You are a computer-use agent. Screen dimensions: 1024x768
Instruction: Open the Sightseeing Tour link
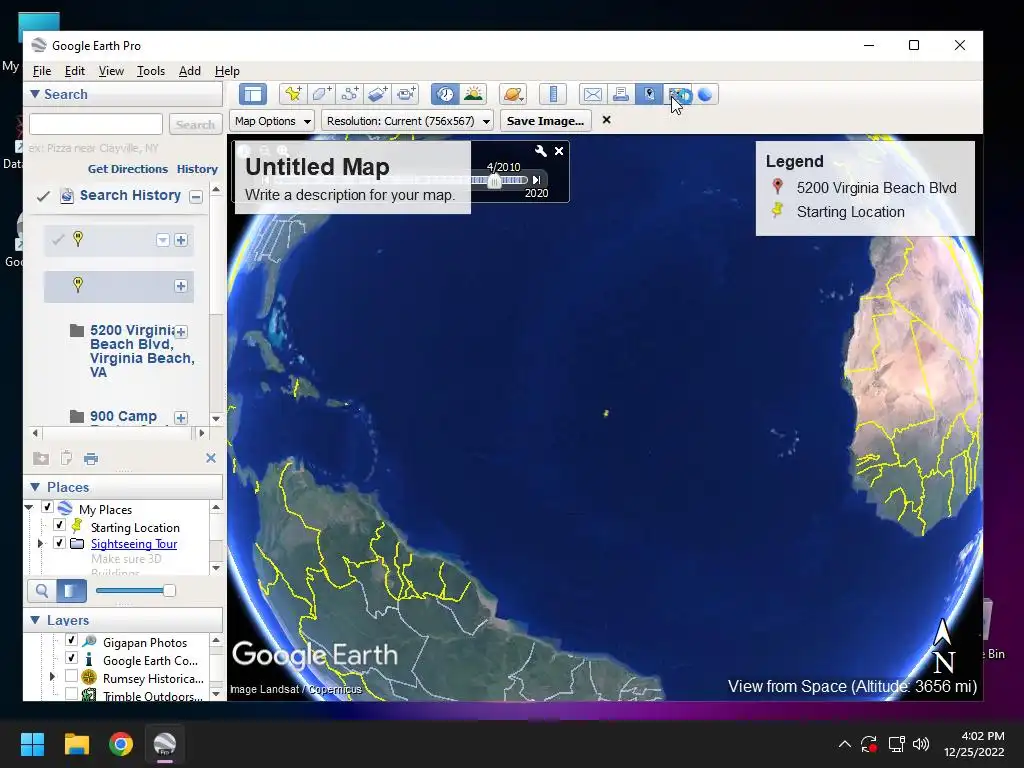pyautogui.click(x=134, y=544)
